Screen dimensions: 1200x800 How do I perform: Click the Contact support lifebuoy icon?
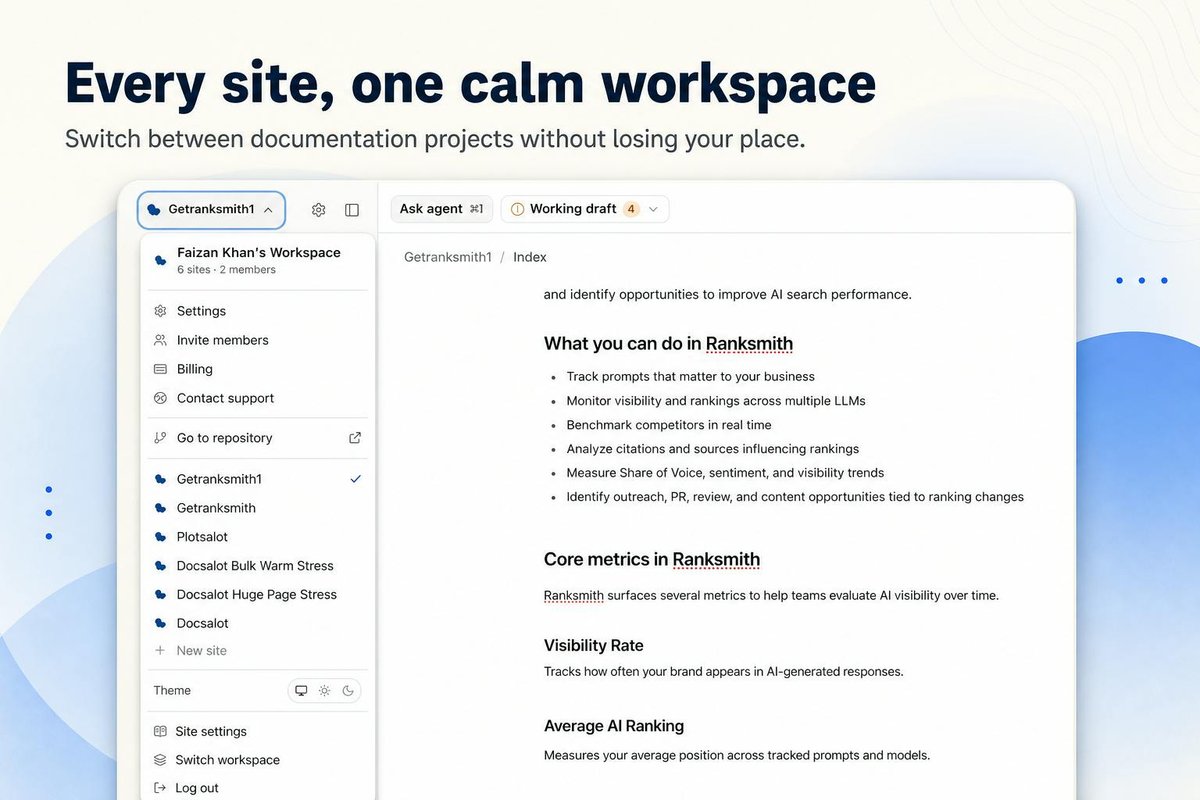point(160,398)
